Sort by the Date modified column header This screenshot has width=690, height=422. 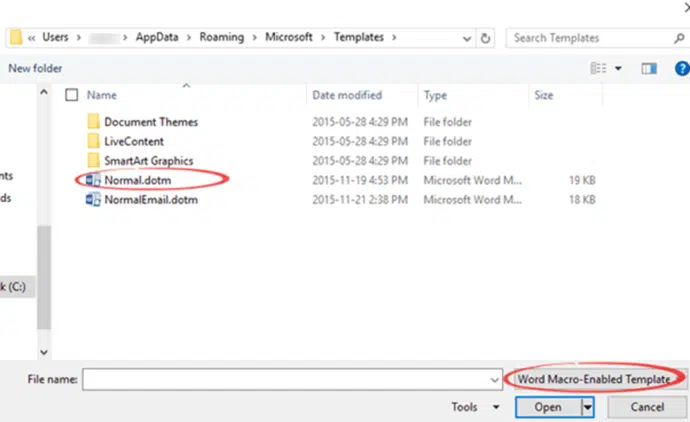click(347, 95)
